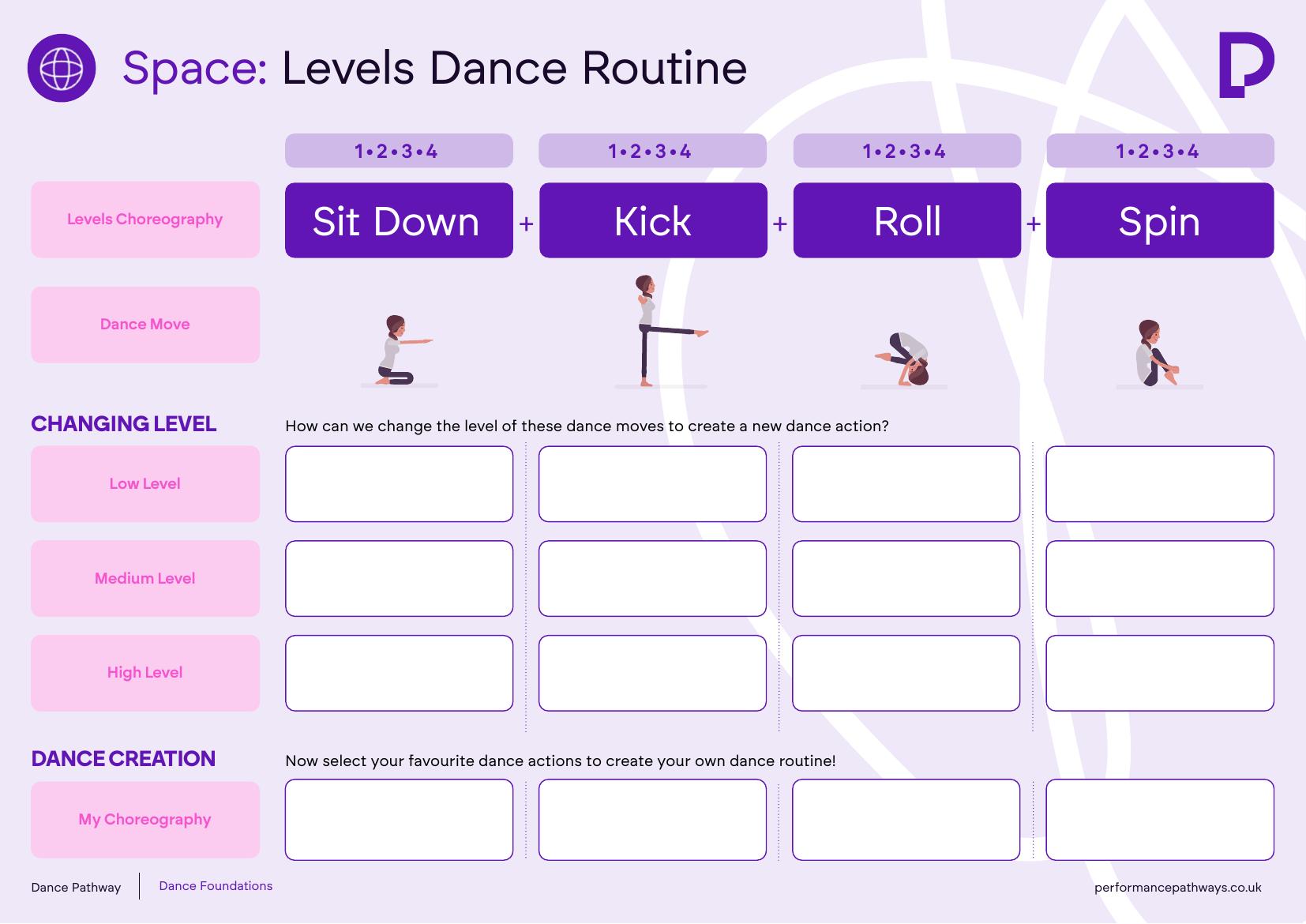Viewport: 1306px width, 924px height.
Task: Click the plus sign between Kick and Roll
Action: (x=780, y=223)
